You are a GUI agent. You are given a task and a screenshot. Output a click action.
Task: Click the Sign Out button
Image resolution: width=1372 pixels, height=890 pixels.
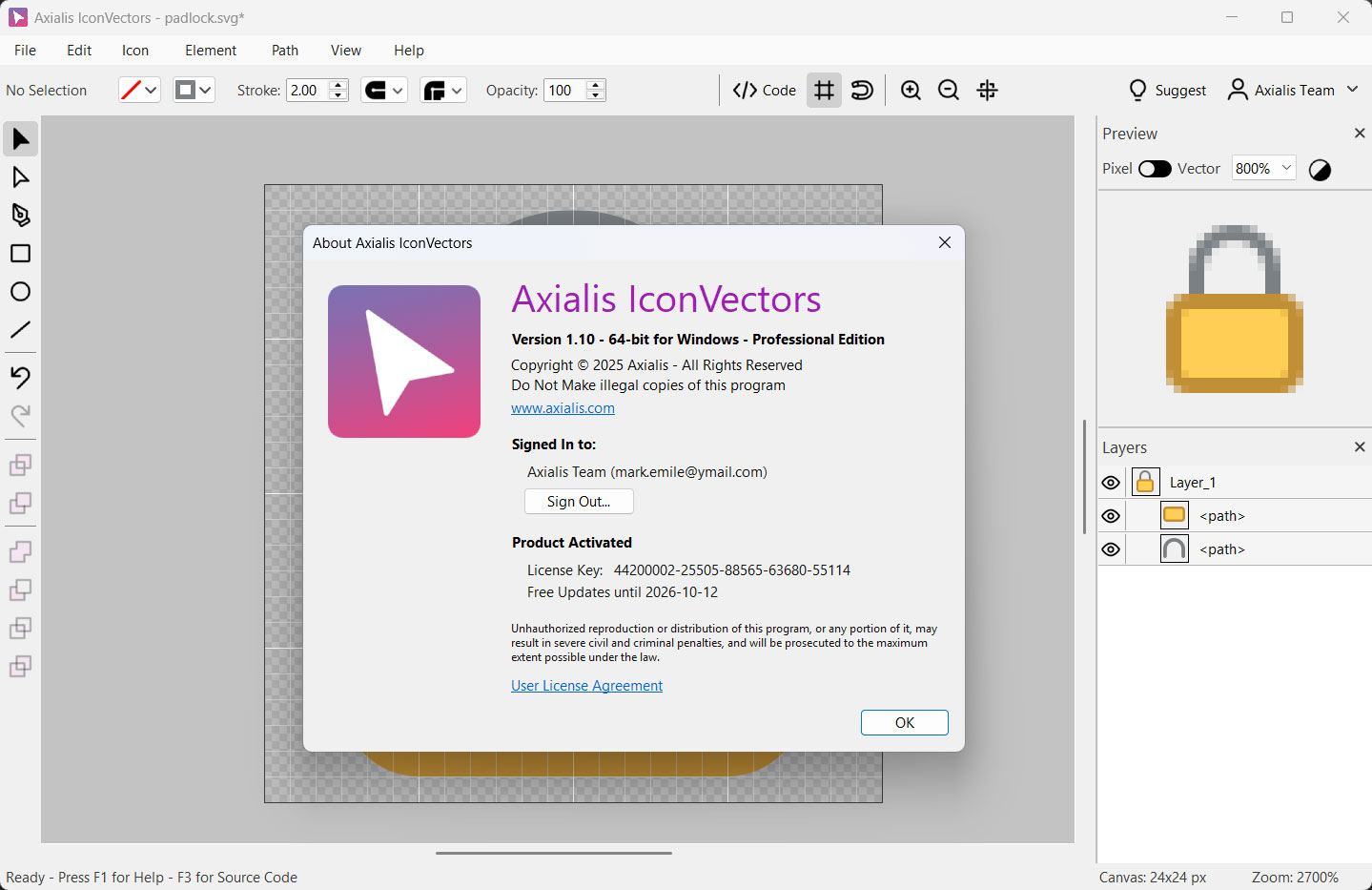click(579, 502)
